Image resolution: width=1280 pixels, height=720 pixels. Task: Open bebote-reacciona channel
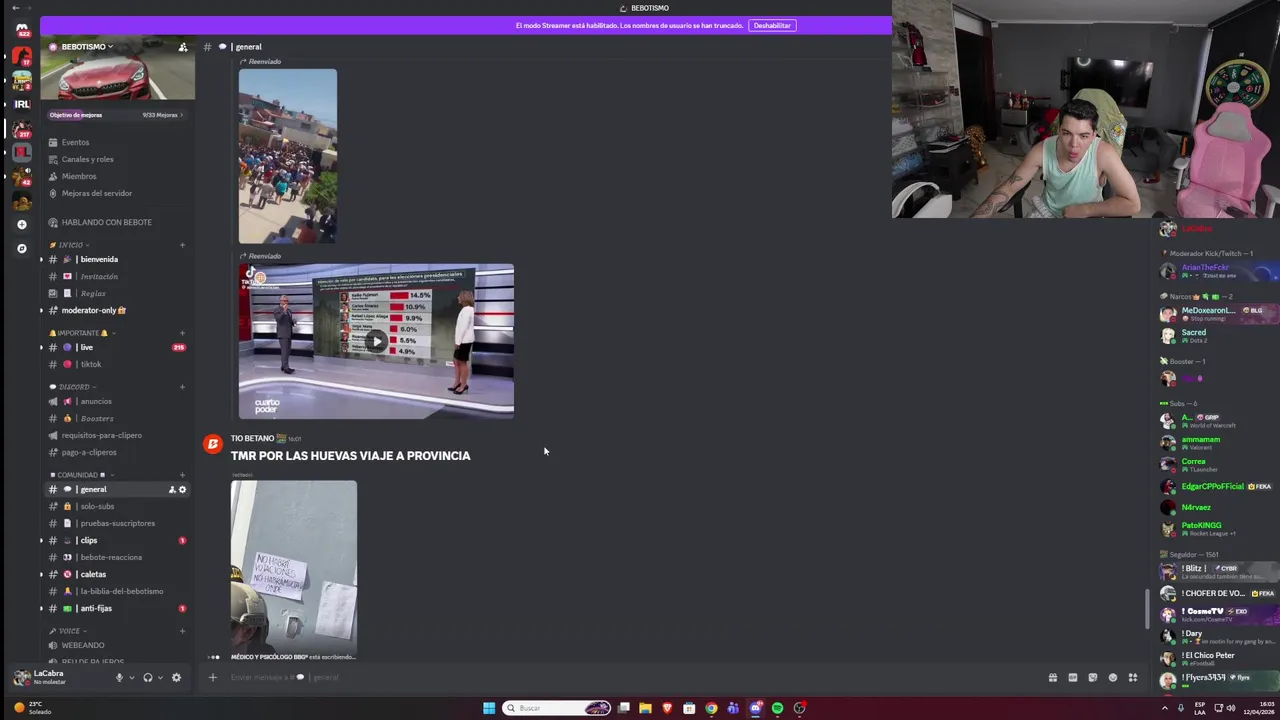(118, 557)
